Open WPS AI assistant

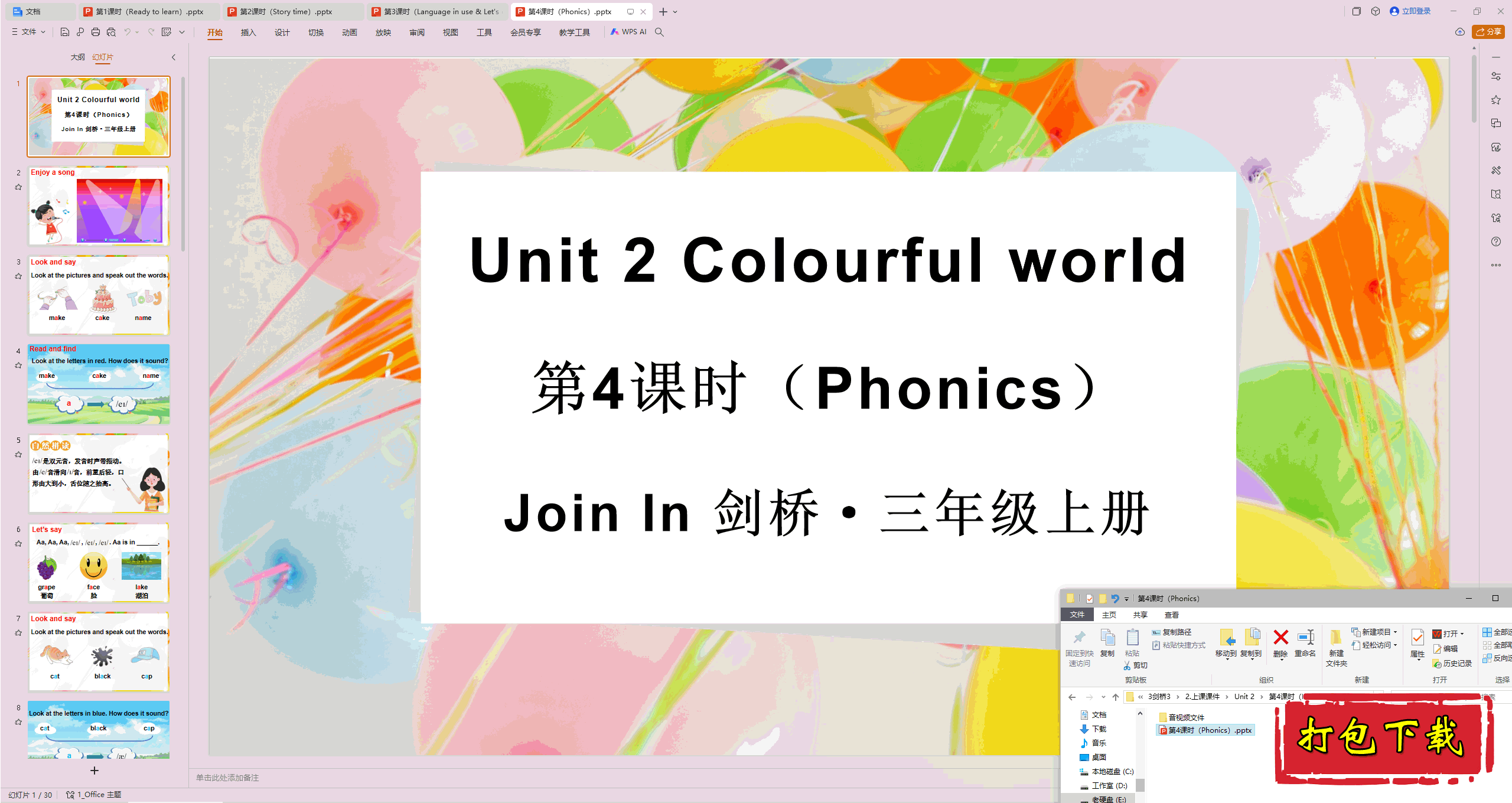628,32
